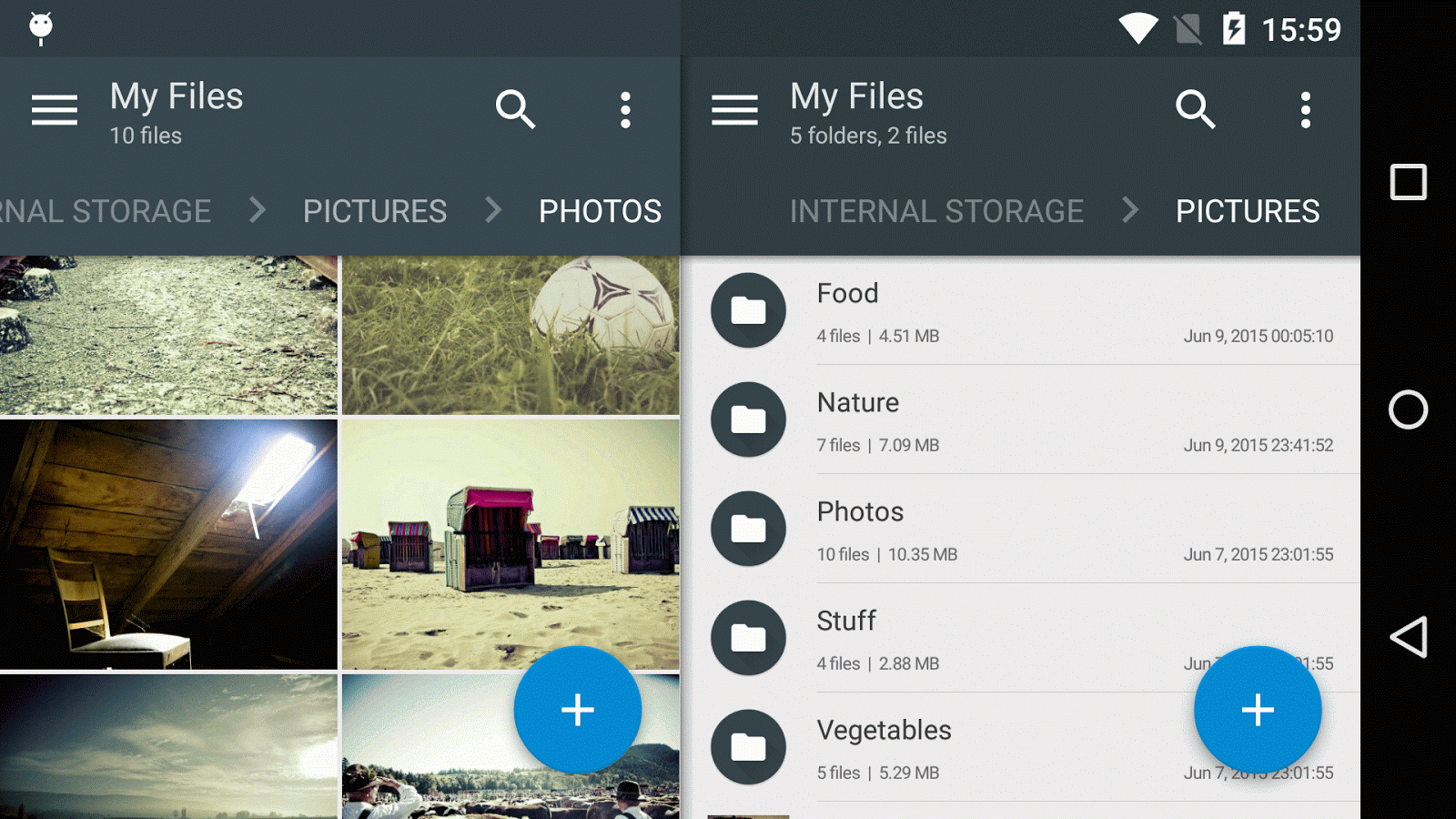Open the soccer ball photo thumbnail
The width and height of the screenshot is (1456, 819).
click(511, 335)
